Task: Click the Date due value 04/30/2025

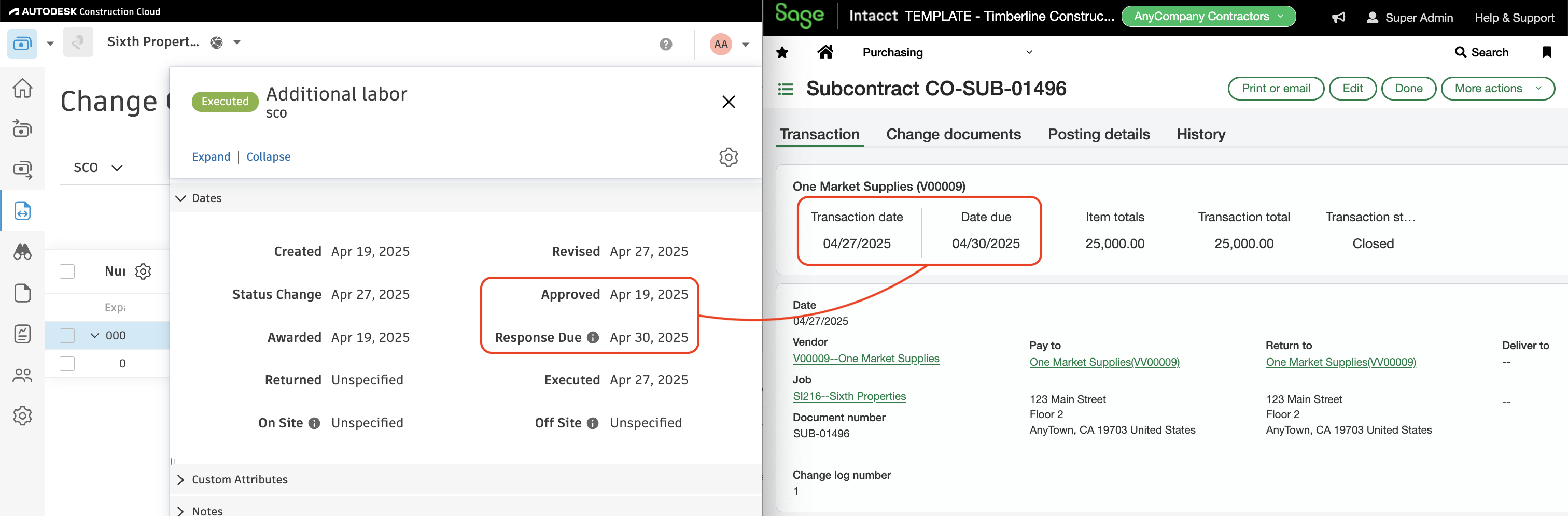Action: (986, 244)
